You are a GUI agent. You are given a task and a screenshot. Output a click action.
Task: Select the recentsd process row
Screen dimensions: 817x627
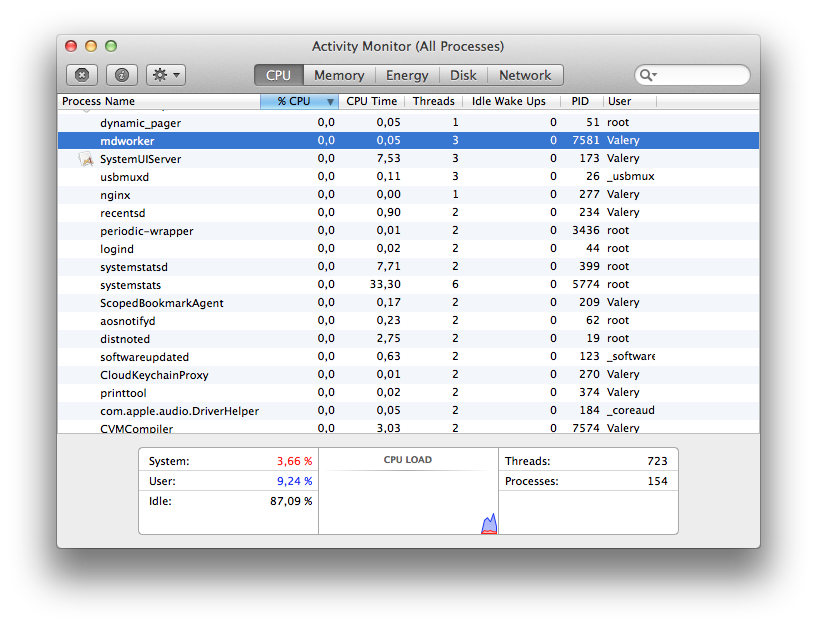pos(408,213)
